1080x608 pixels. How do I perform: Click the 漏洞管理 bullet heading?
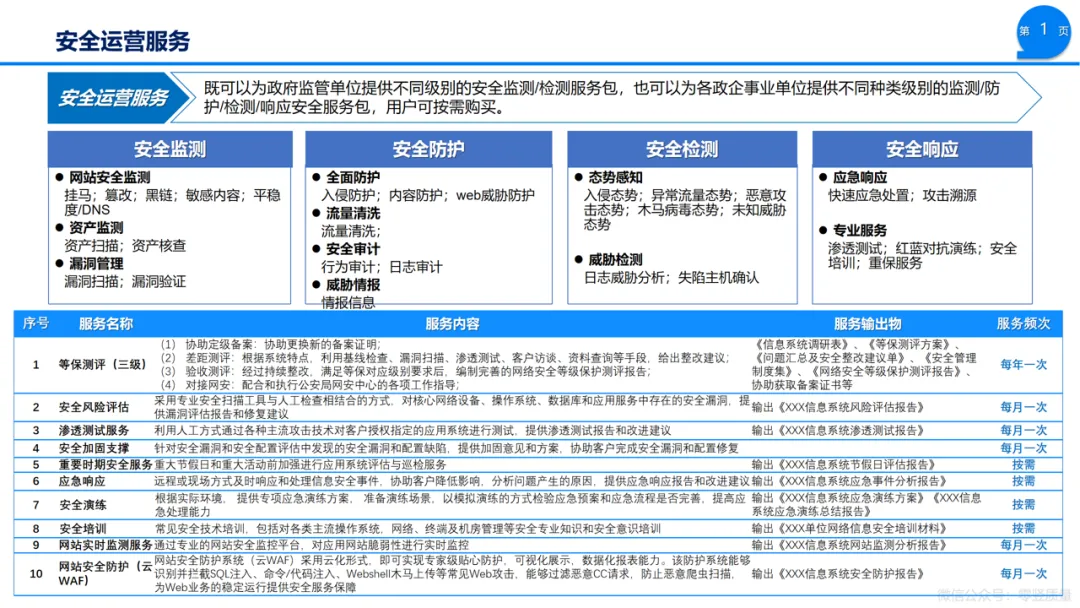coord(96,264)
